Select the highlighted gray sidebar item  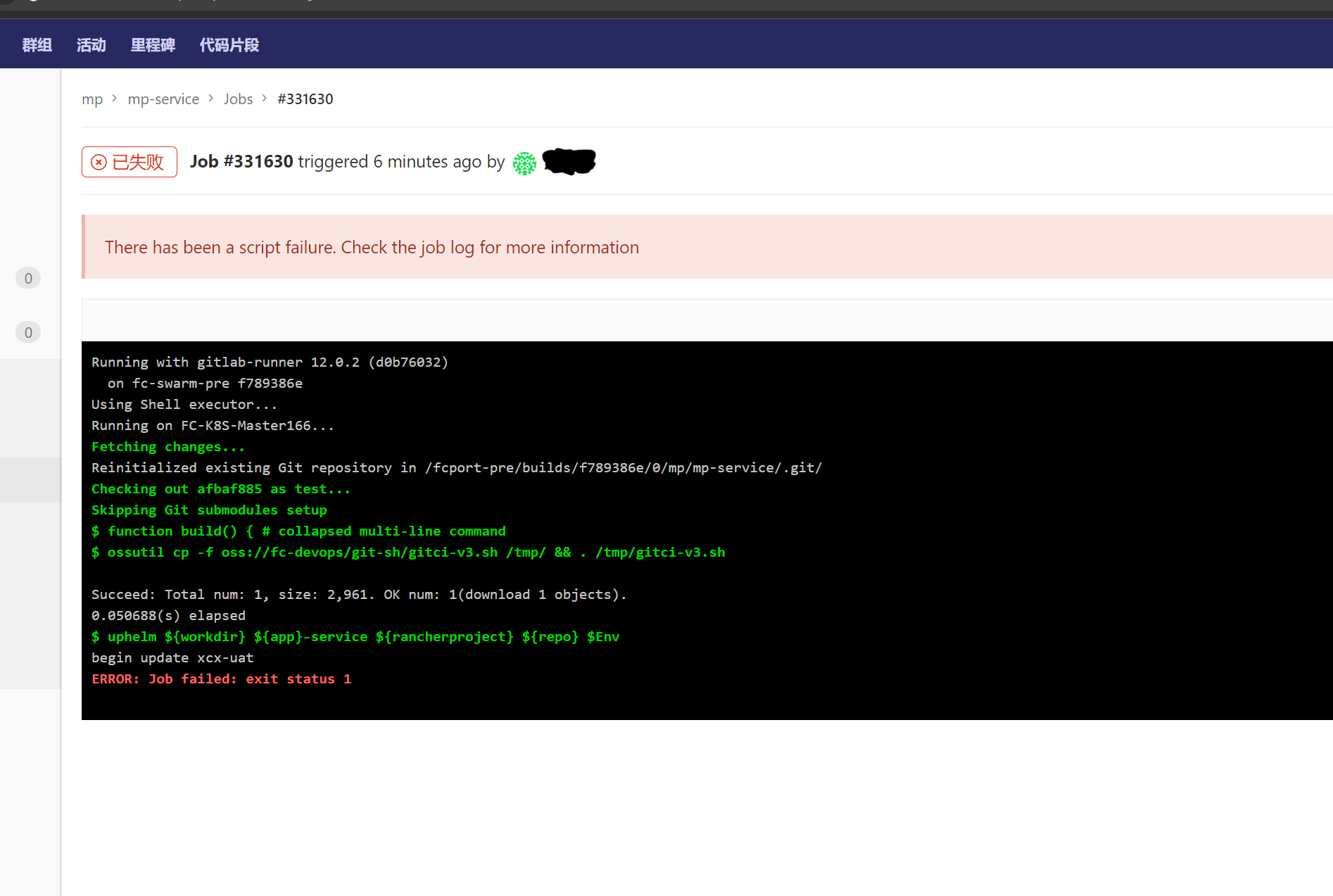(30, 479)
